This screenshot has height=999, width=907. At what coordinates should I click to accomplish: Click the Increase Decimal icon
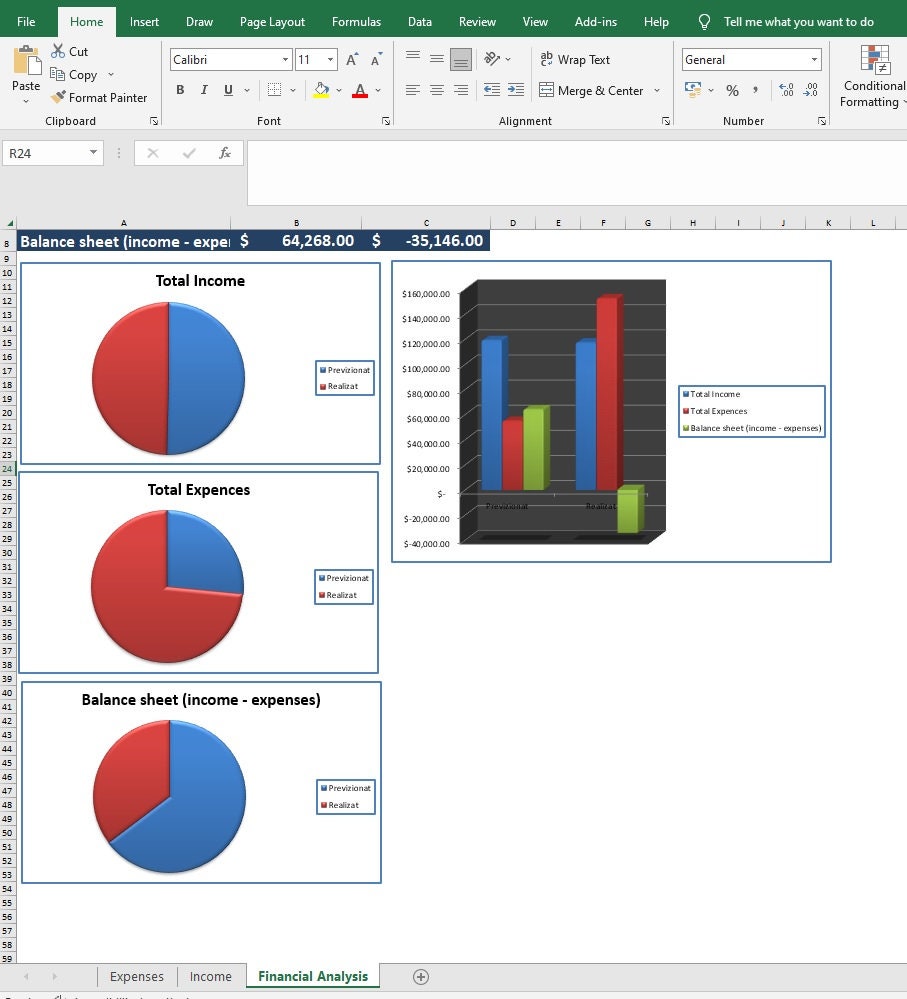[x=785, y=89]
